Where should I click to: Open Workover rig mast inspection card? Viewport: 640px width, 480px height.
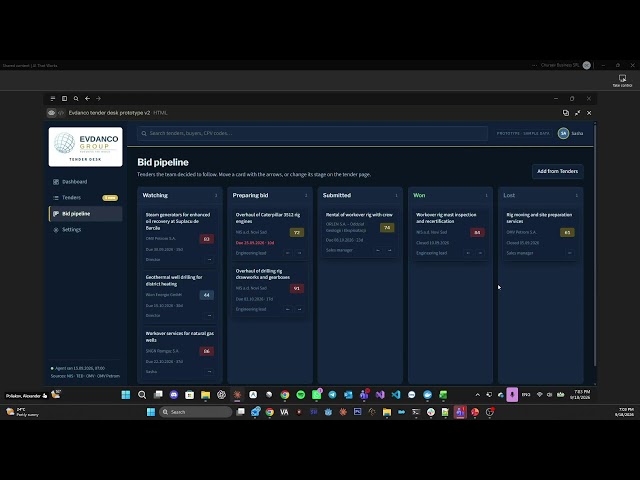click(x=446, y=218)
